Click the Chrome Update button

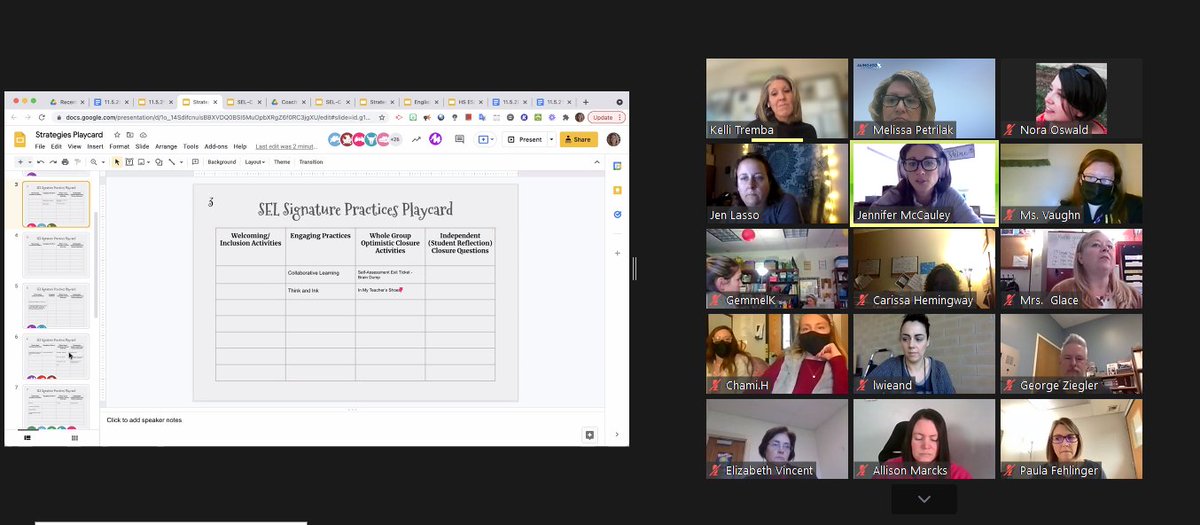[x=607, y=117]
